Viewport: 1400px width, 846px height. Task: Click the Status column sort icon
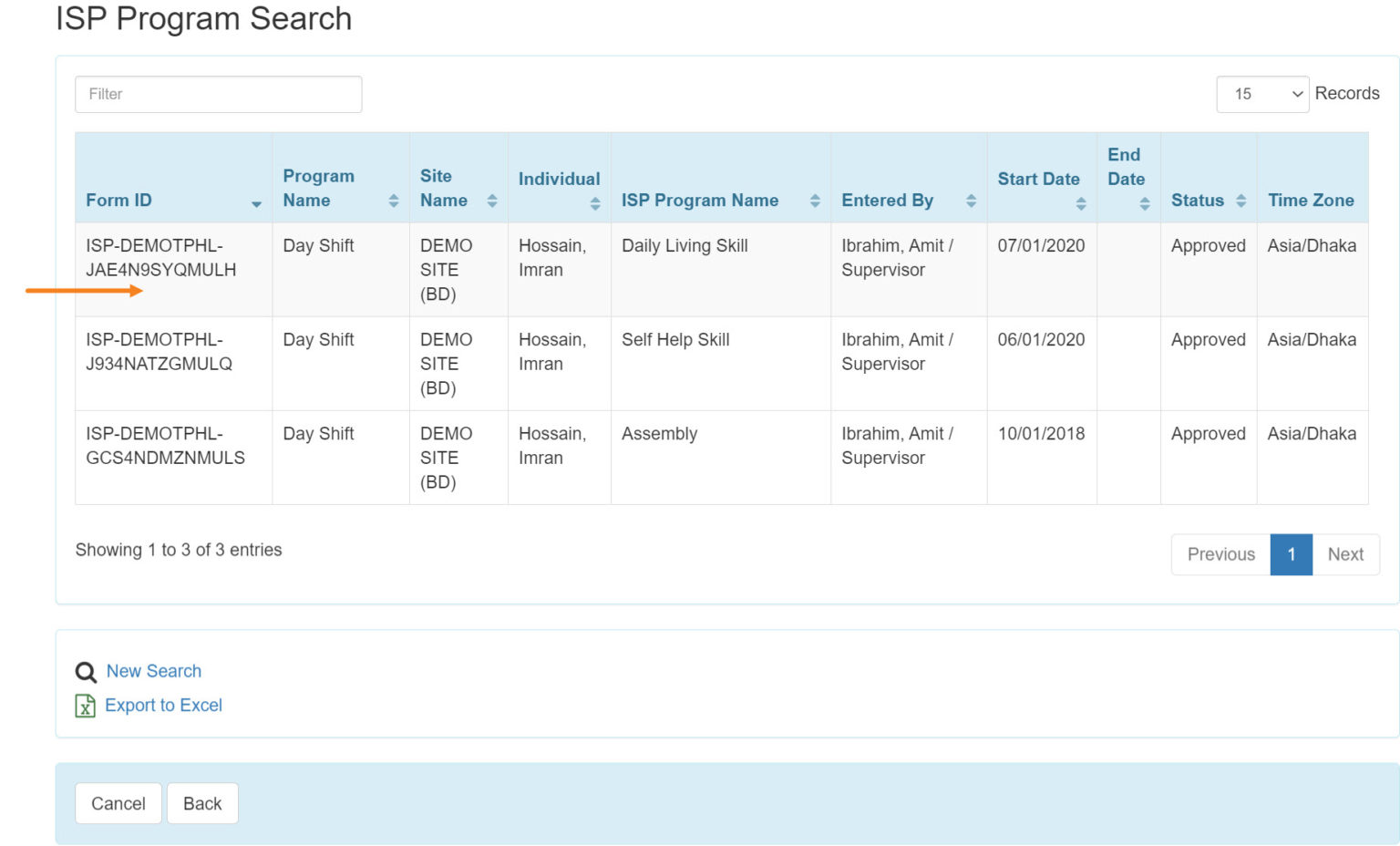[x=1242, y=200]
